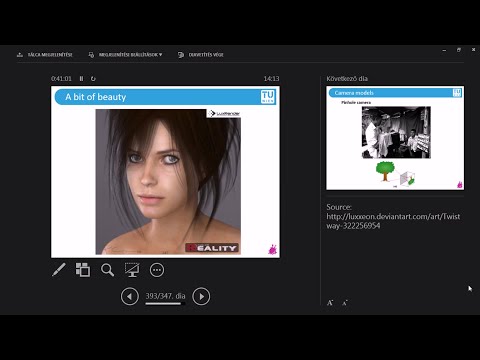
Task: Go to the previous slide arrow
Action: point(130,296)
